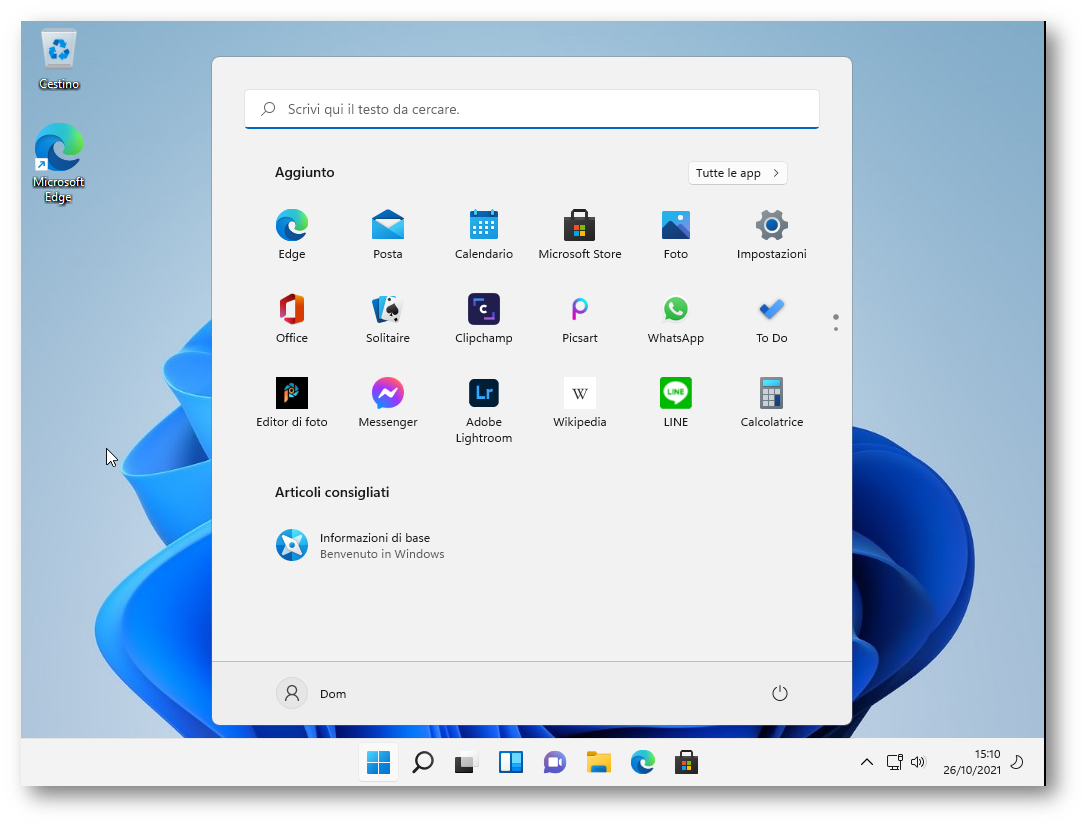Open Tutte le app list
This screenshot has width=1088, height=828.
coord(738,173)
